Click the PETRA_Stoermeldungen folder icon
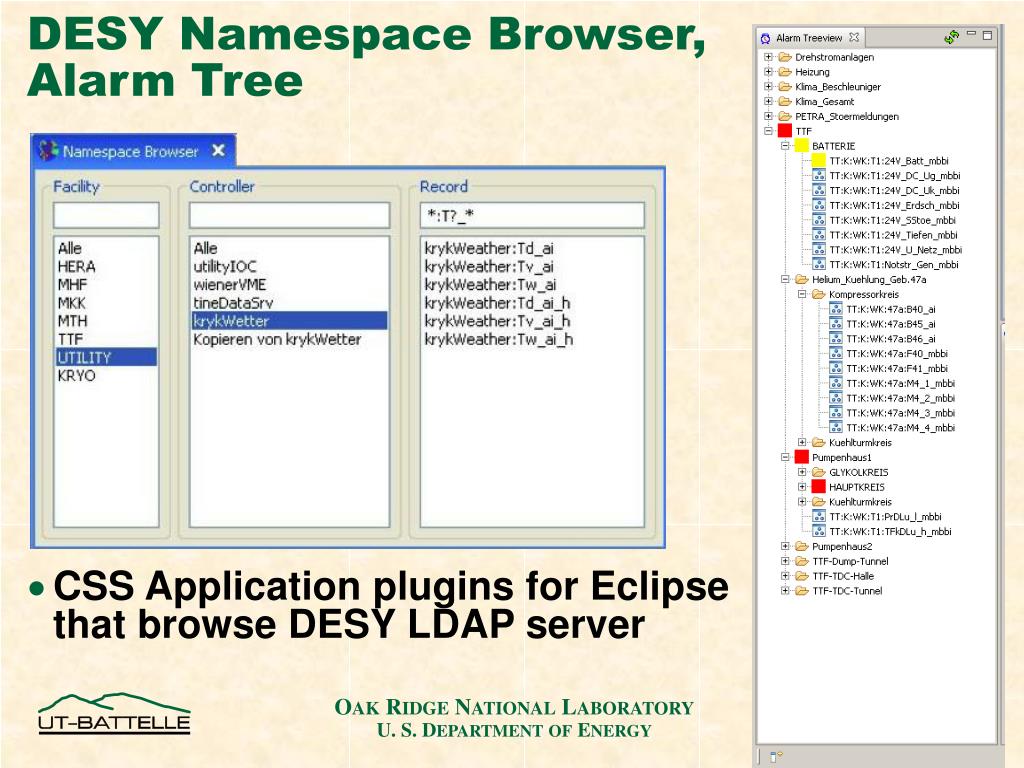This screenshot has width=1024, height=768. pyautogui.click(x=785, y=116)
